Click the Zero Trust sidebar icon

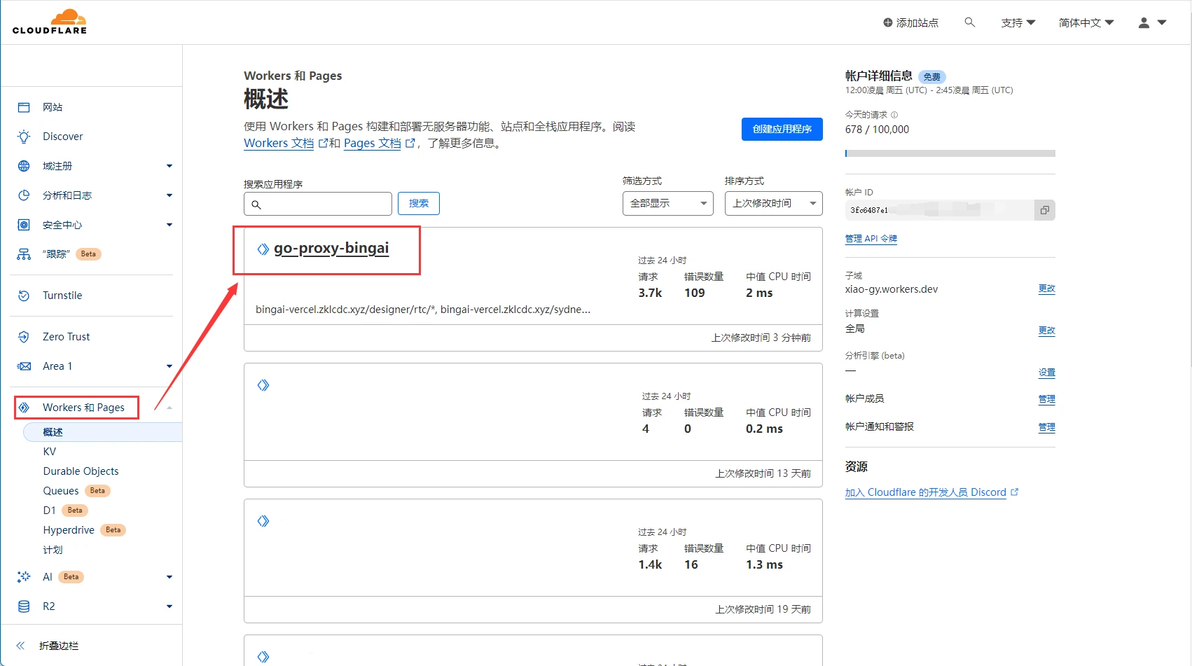pos(24,337)
